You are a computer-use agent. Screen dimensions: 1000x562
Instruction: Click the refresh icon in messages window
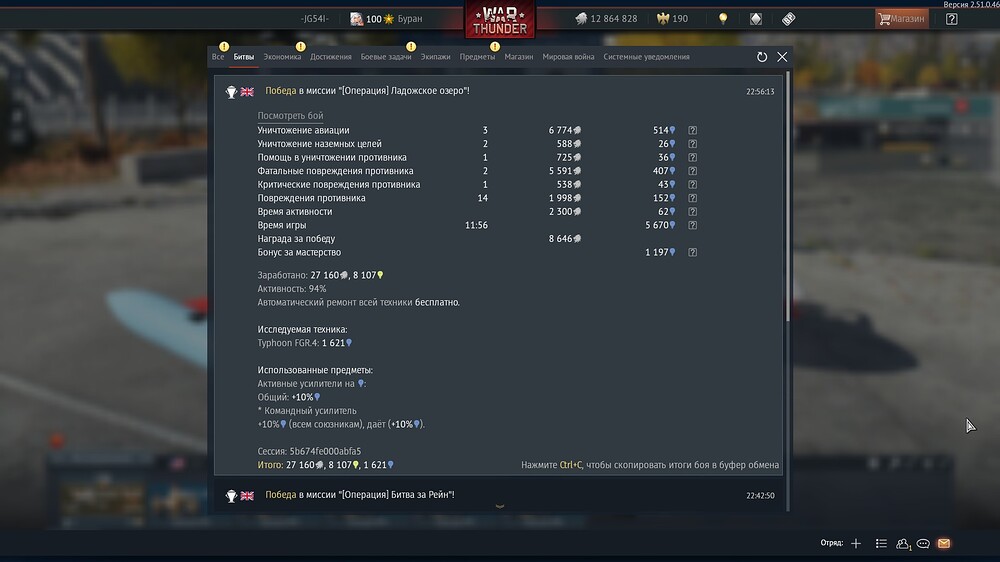pyautogui.click(x=761, y=57)
